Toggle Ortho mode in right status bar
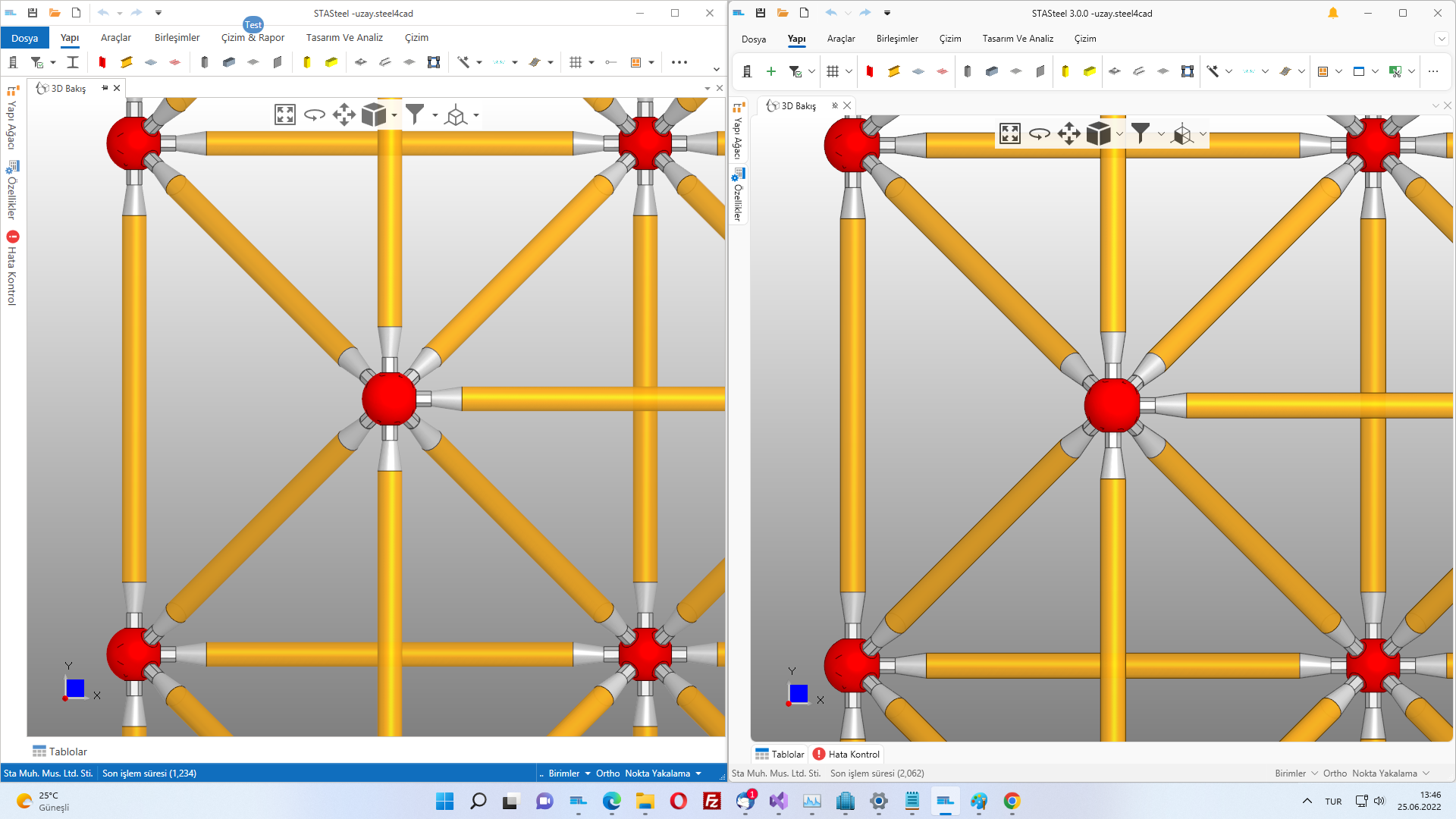 1335,773
